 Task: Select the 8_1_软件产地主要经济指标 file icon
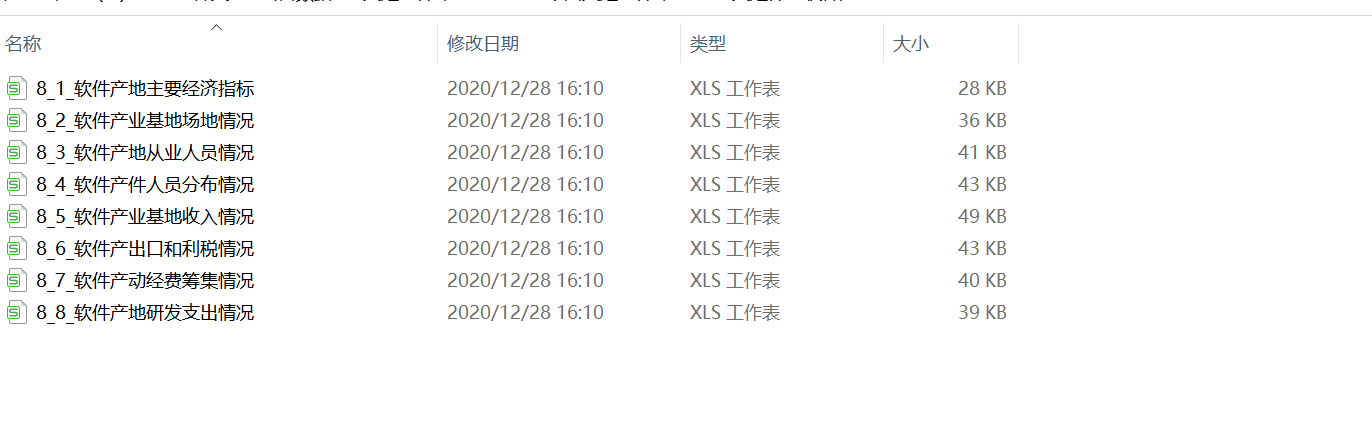pyautogui.click(x=15, y=88)
